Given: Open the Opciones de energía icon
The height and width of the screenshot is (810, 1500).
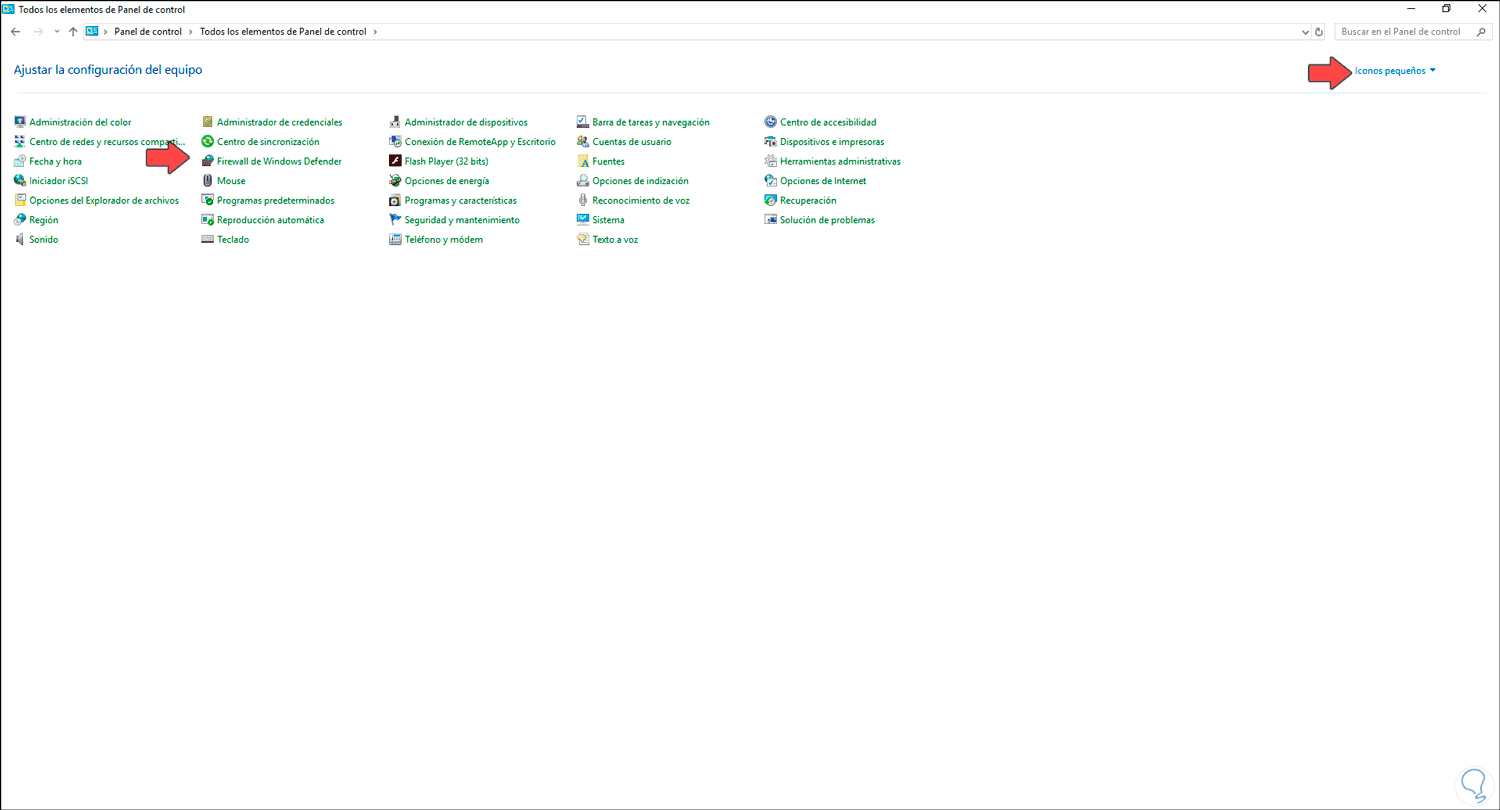Looking at the screenshot, I should tap(396, 181).
